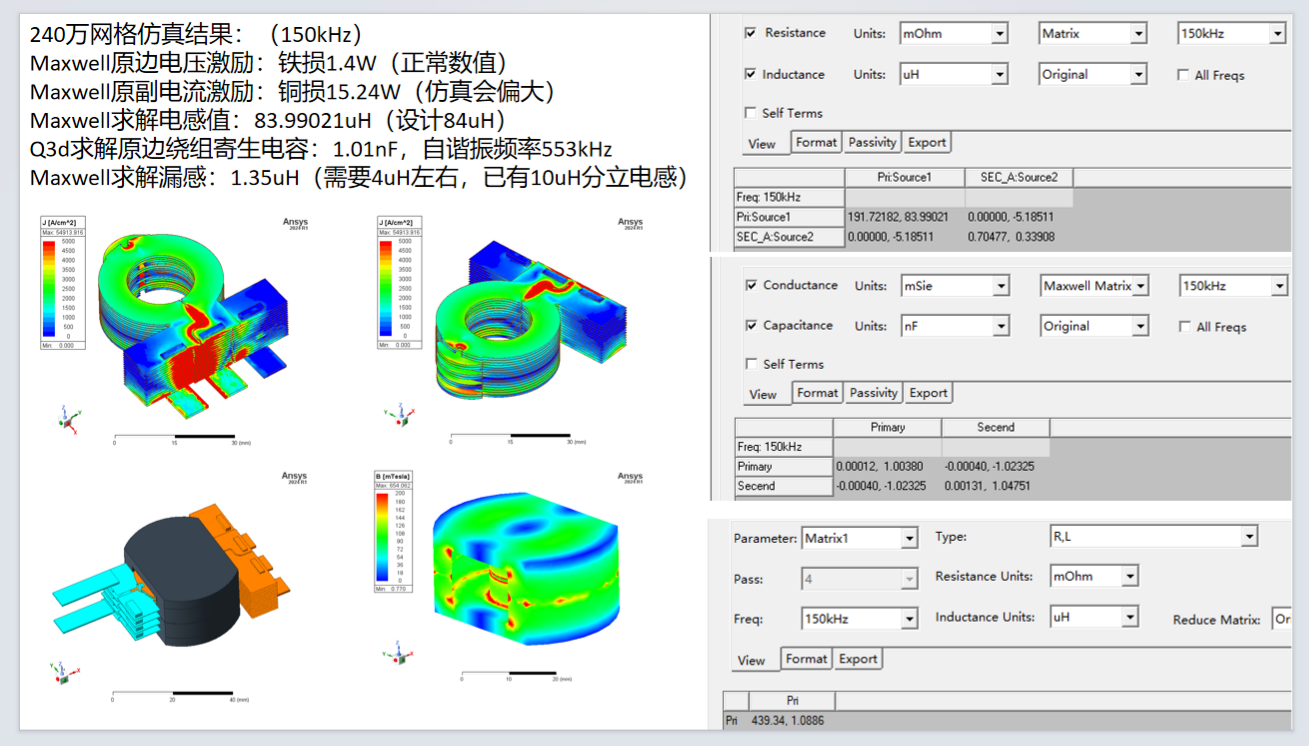Open the Type dropdown showing R,L
This screenshot has width=1310, height=746.
pyautogui.click(x=1151, y=537)
